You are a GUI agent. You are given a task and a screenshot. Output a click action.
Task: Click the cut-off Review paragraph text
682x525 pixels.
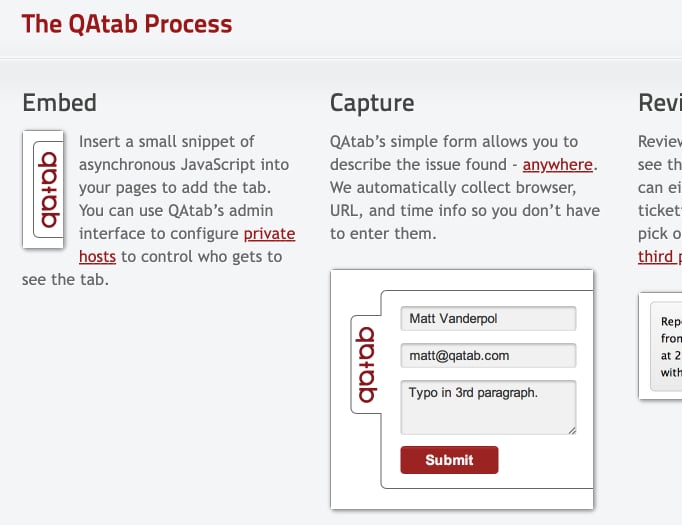pos(661,186)
